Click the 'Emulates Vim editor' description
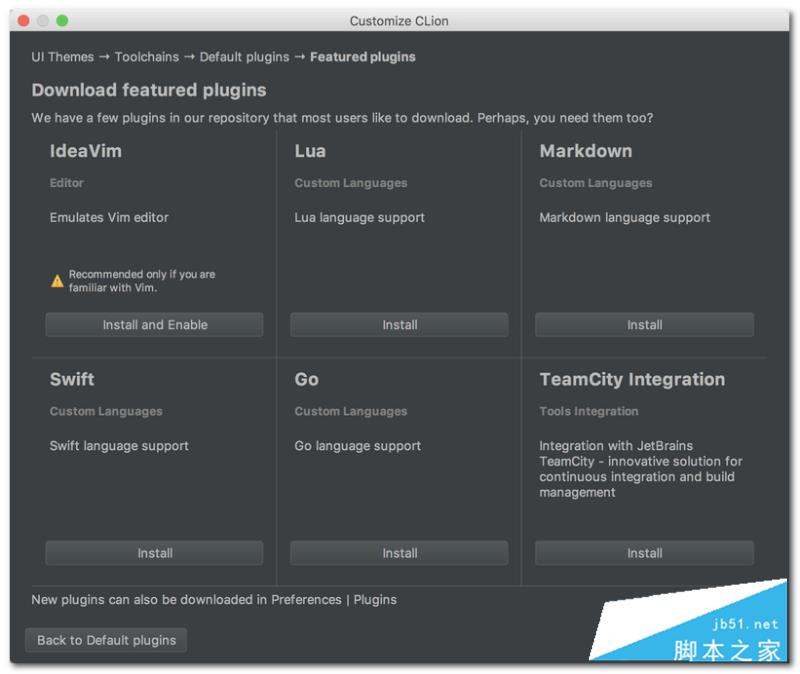800x674 pixels. pos(109,217)
